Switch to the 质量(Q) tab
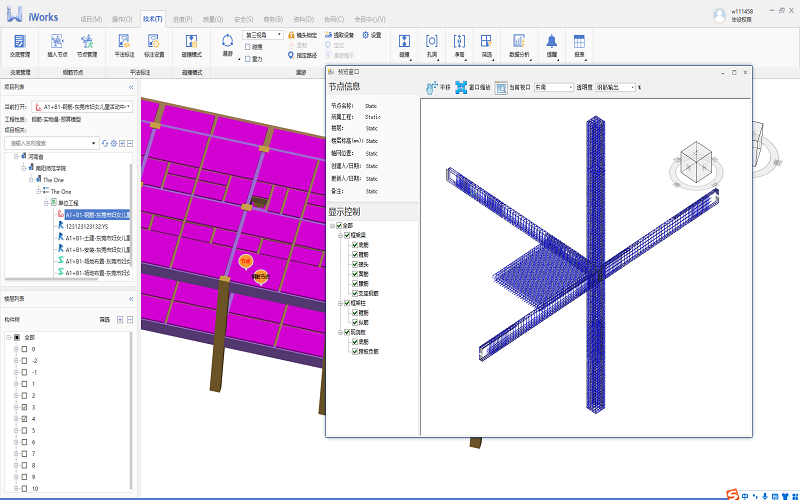 pyautogui.click(x=213, y=19)
